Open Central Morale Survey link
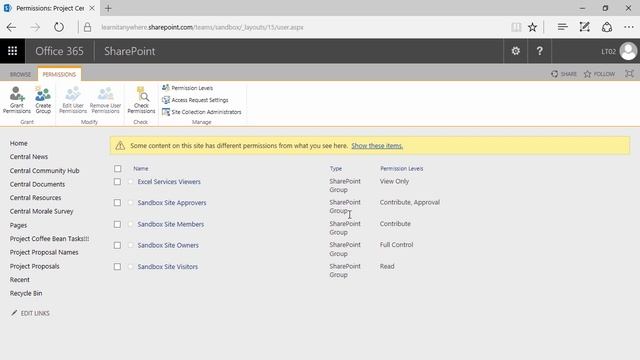640x360 pixels. (x=41, y=211)
